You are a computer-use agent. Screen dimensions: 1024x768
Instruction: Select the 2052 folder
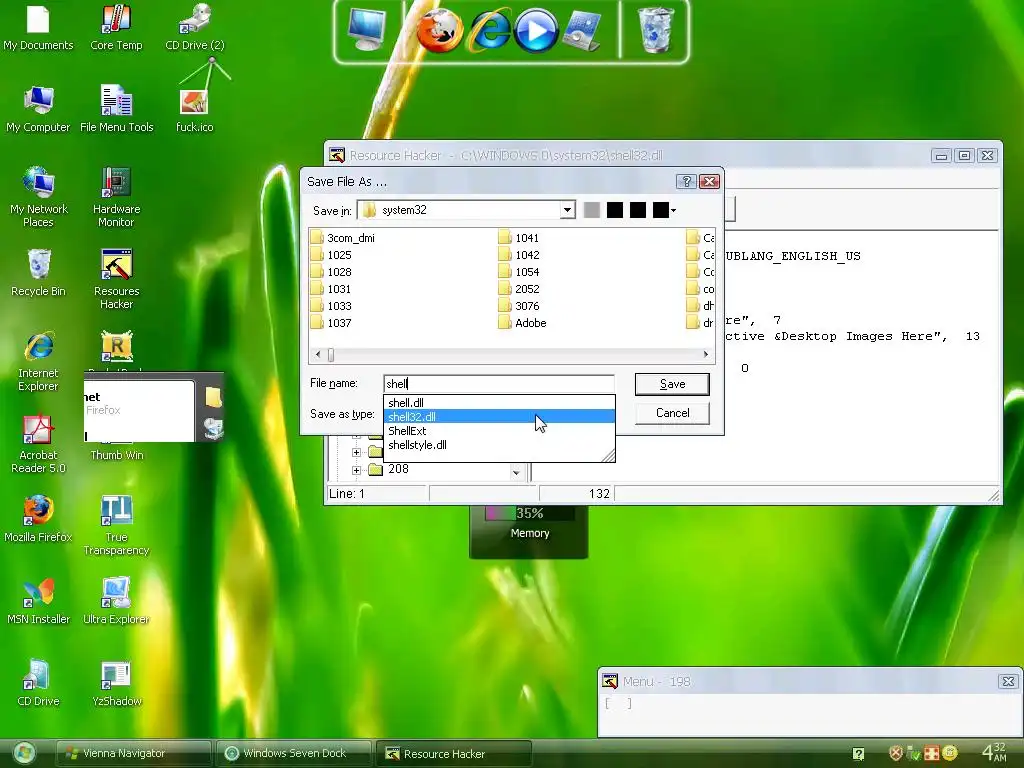pyautogui.click(x=519, y=289)
